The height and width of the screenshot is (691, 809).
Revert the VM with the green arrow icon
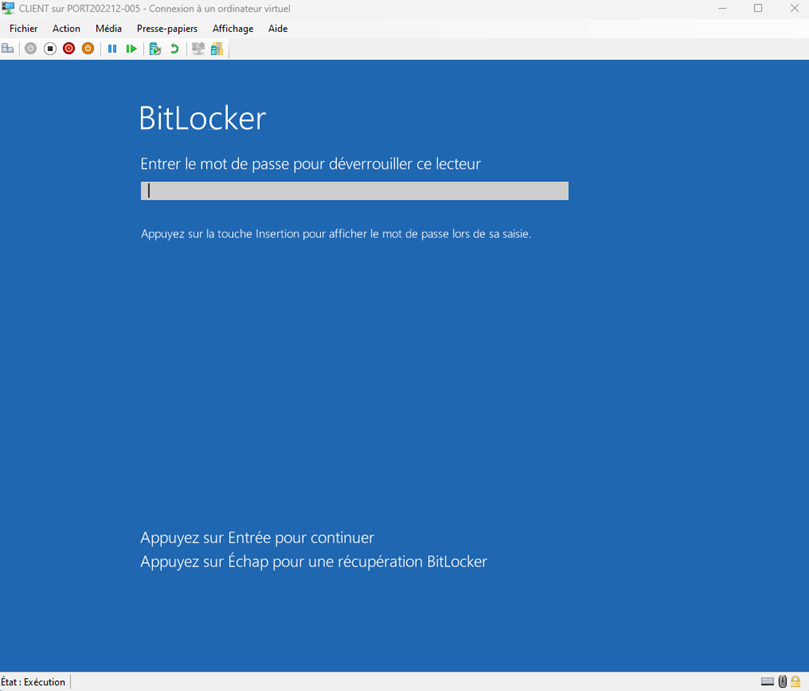coord(174,49)
